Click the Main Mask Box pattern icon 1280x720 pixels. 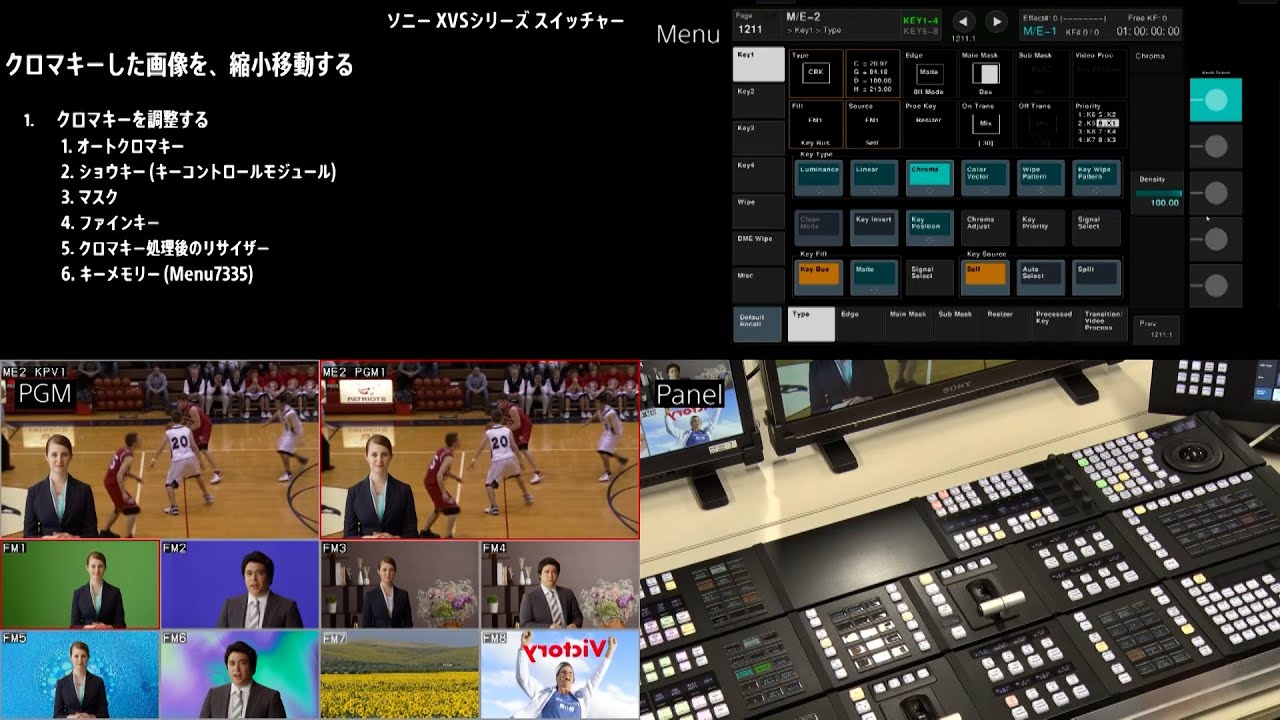[x=986, y=73]
